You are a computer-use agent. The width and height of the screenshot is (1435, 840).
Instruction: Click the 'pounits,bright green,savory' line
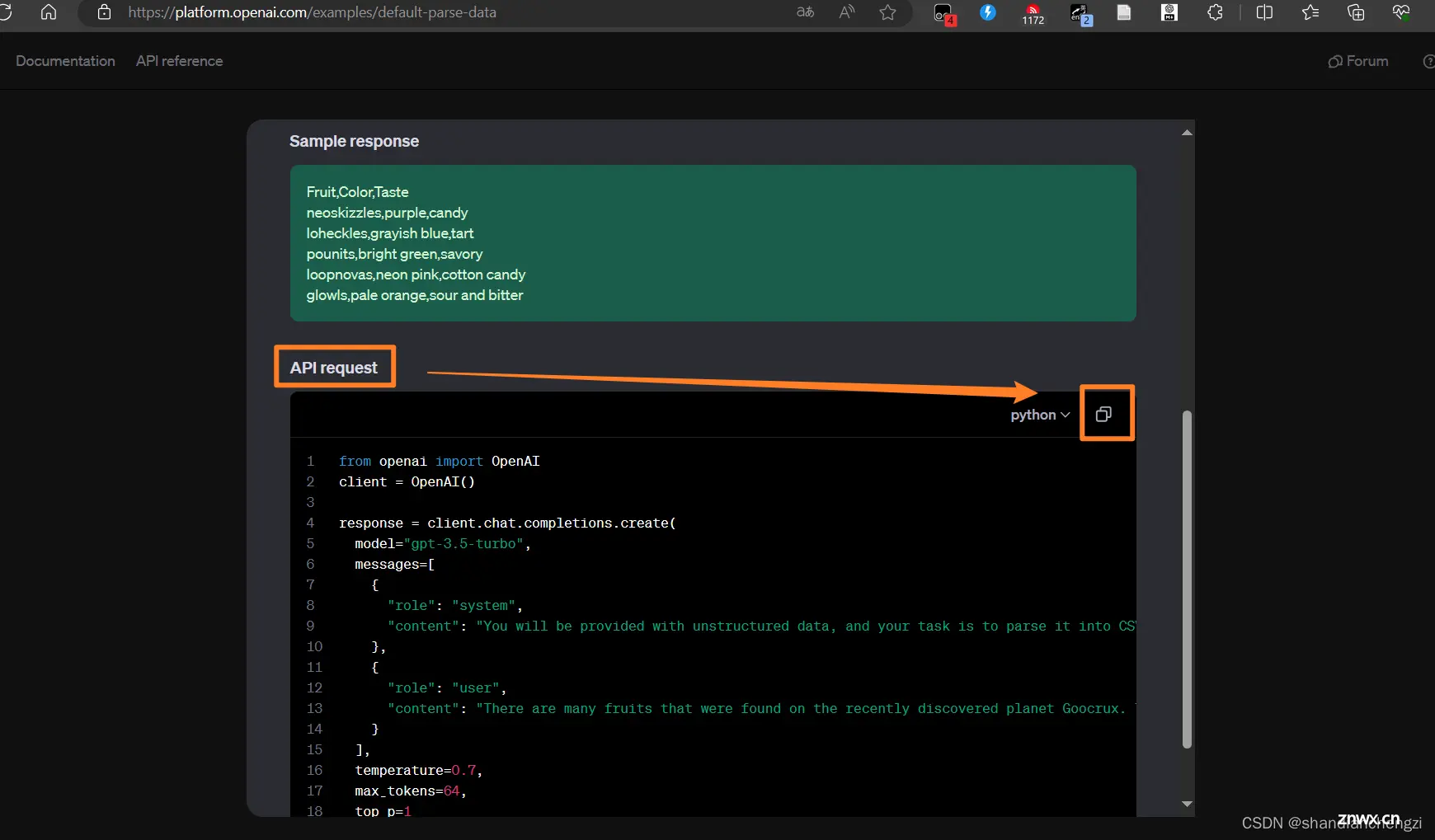394,254
